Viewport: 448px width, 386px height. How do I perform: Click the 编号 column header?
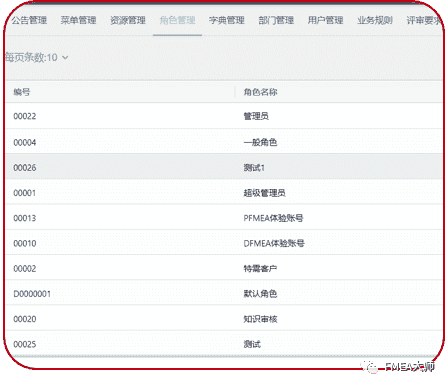point(22,92)
